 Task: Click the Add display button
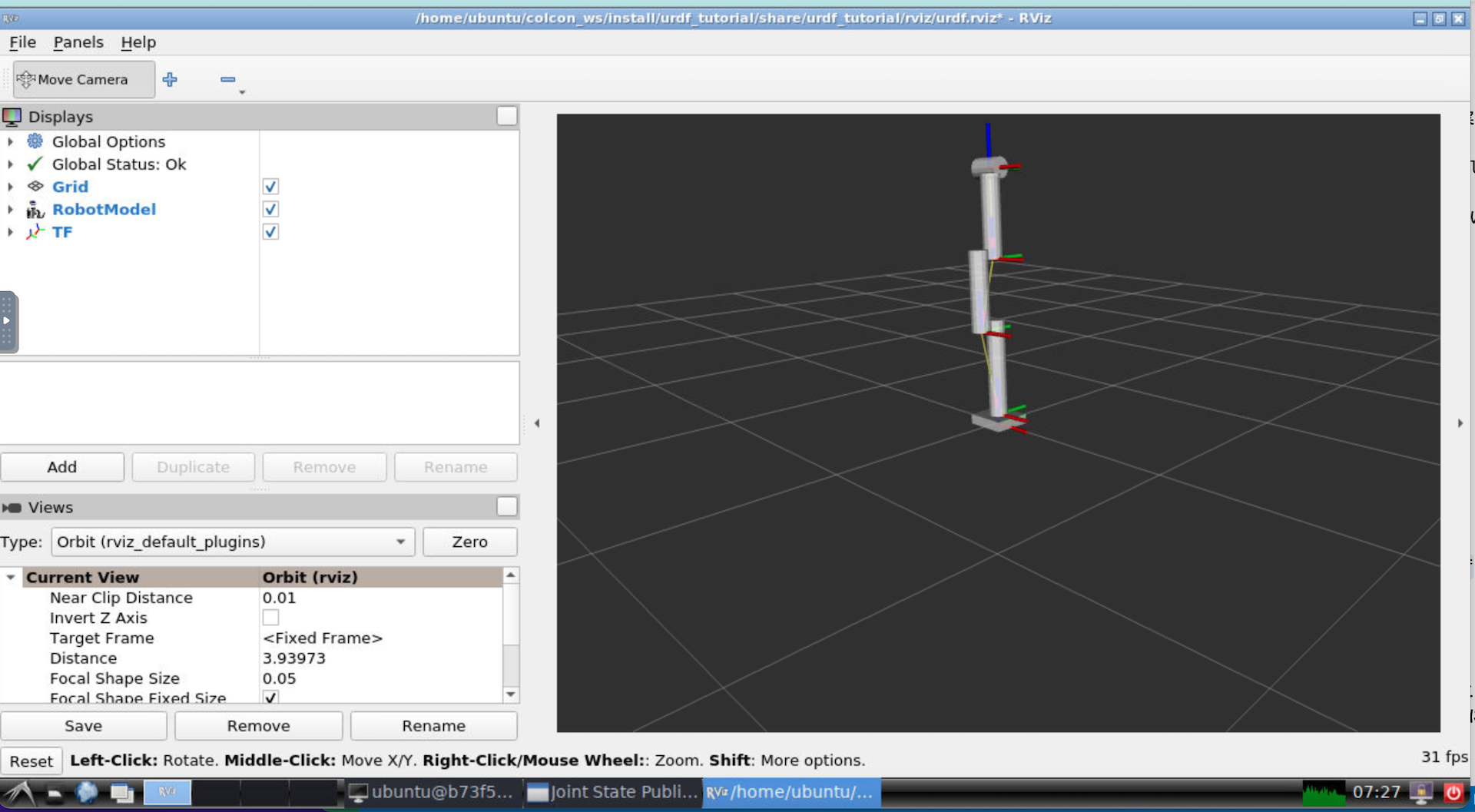(x=62, y=467)
